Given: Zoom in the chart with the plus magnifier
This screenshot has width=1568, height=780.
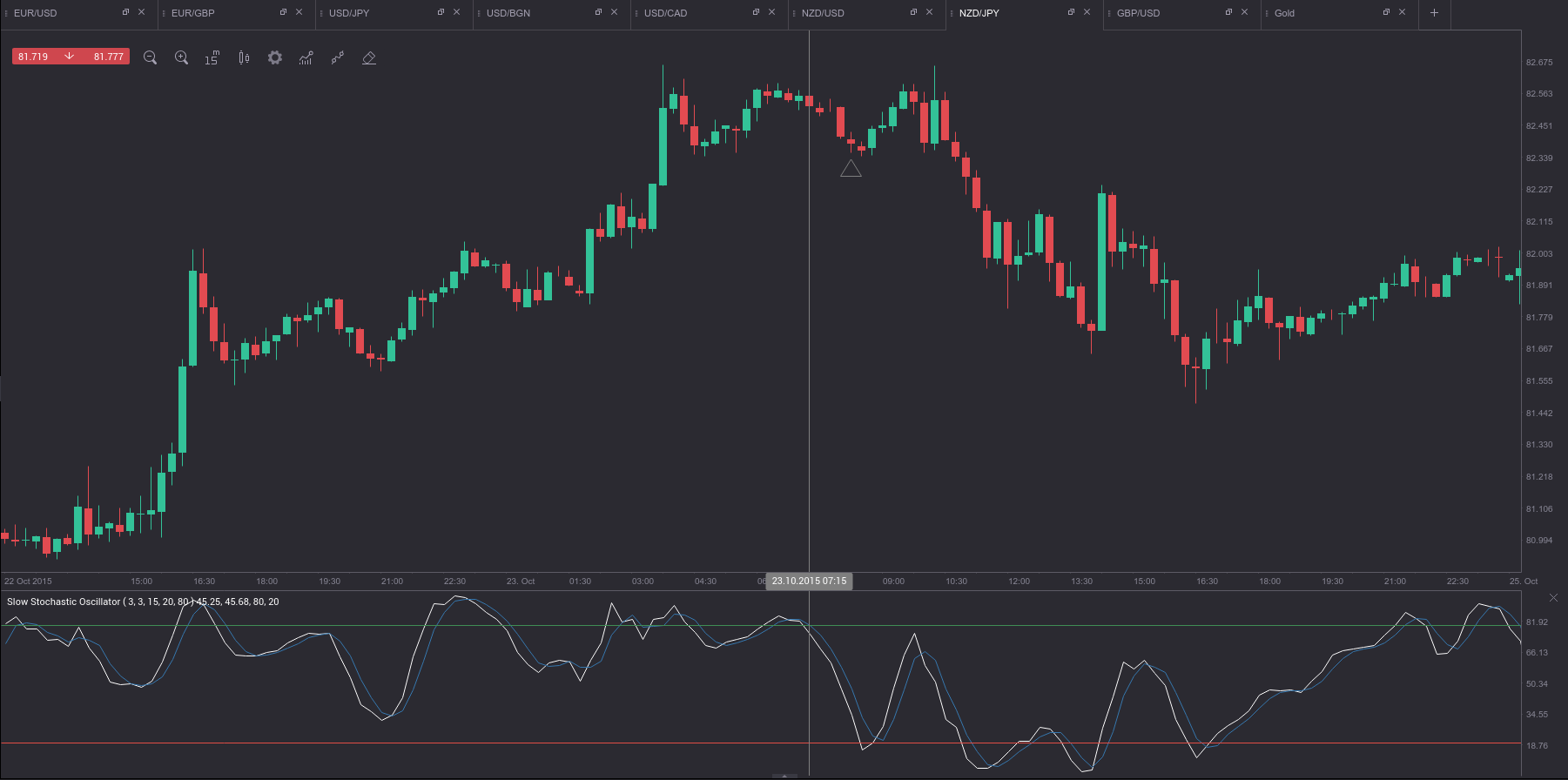Looking at the screenshot, I should point(181,57).
